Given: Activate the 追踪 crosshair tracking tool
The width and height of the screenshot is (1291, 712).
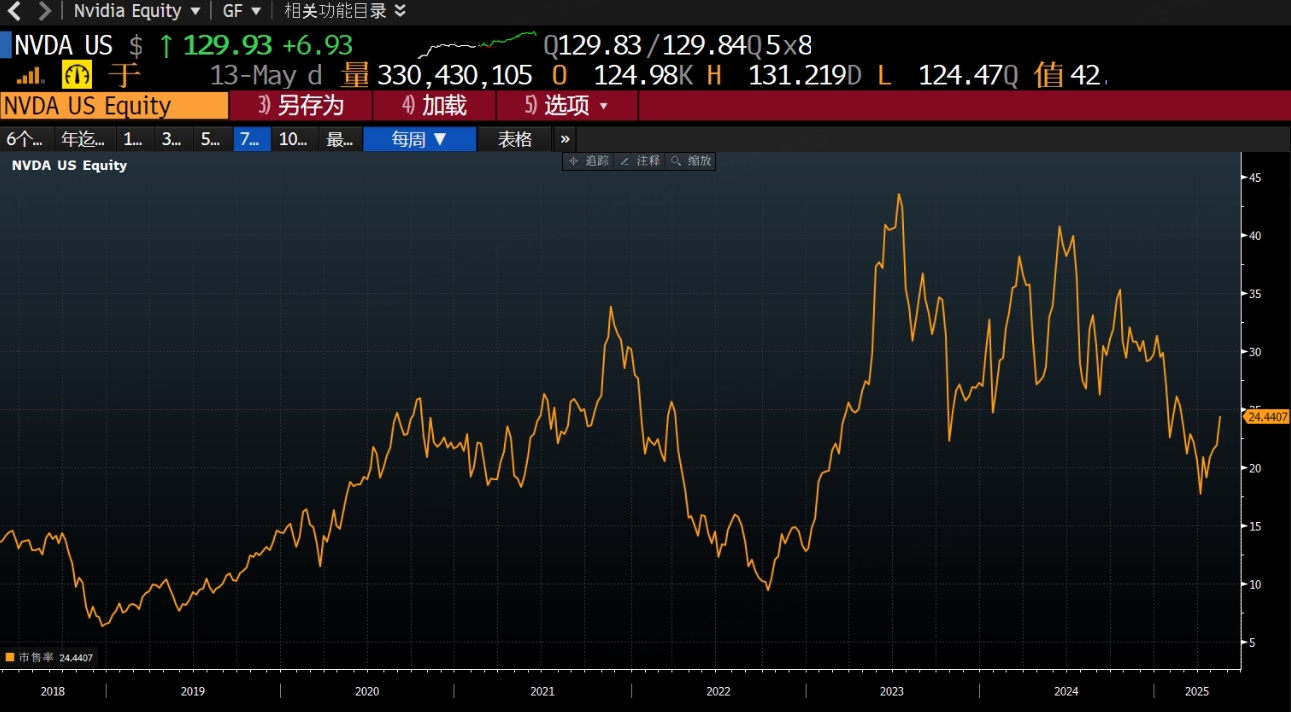Looking at the screenshot, I should click(x=589, y=161).
